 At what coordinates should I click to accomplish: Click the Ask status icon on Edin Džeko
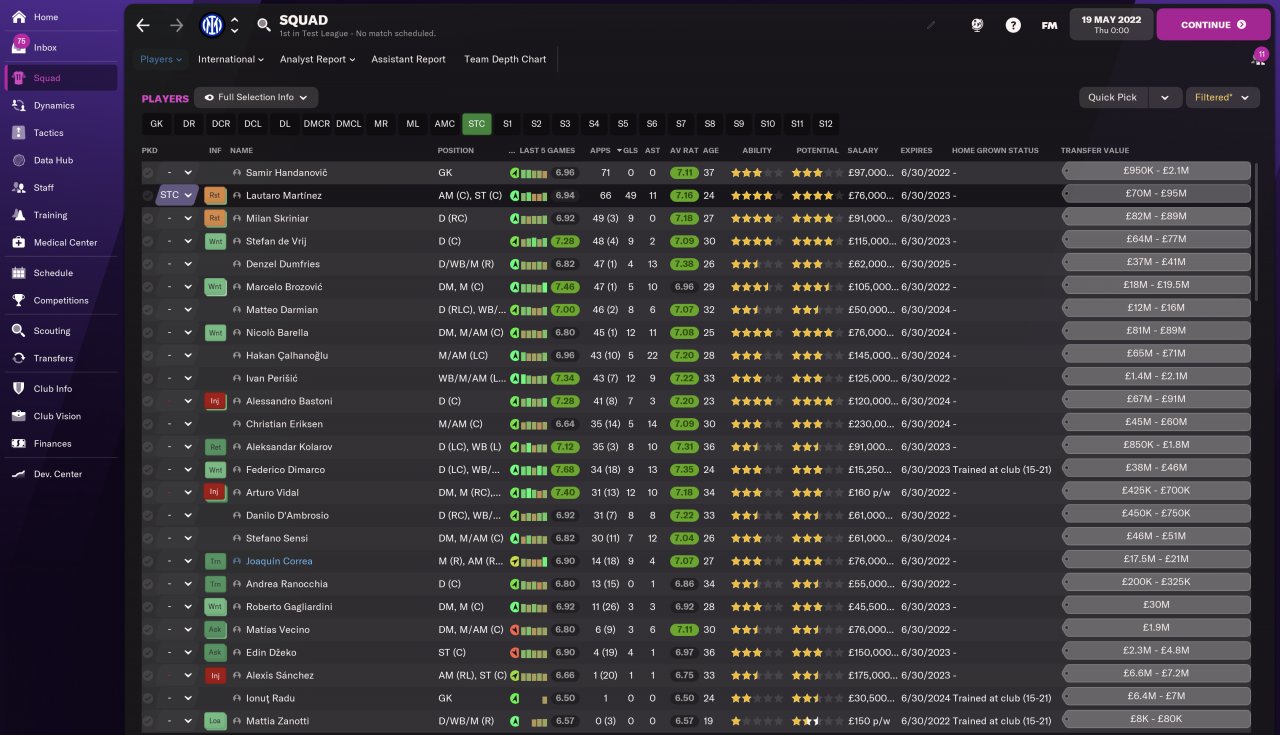click(214, 652)
